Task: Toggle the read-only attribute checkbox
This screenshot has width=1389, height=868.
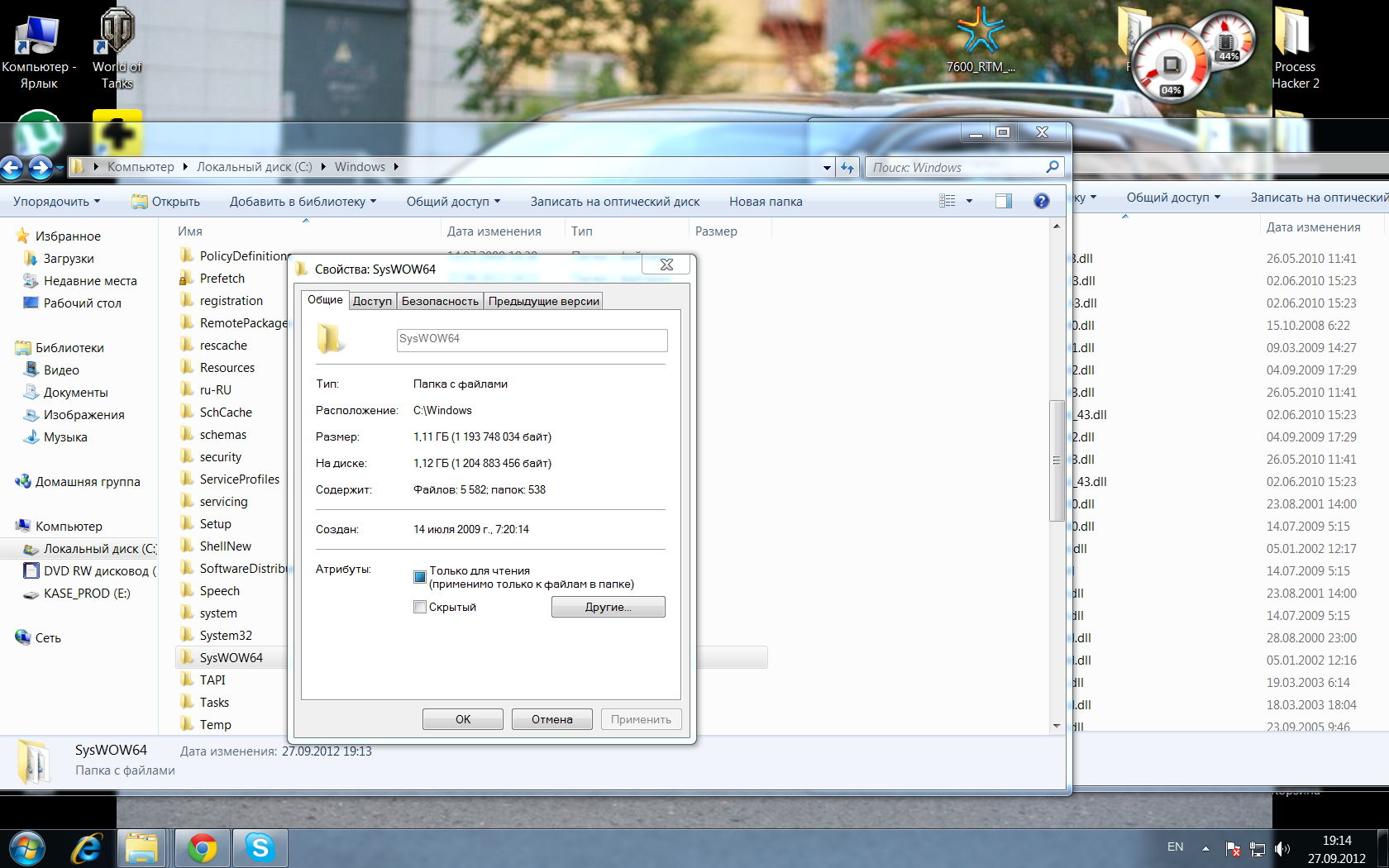Action: click(420, 577)
